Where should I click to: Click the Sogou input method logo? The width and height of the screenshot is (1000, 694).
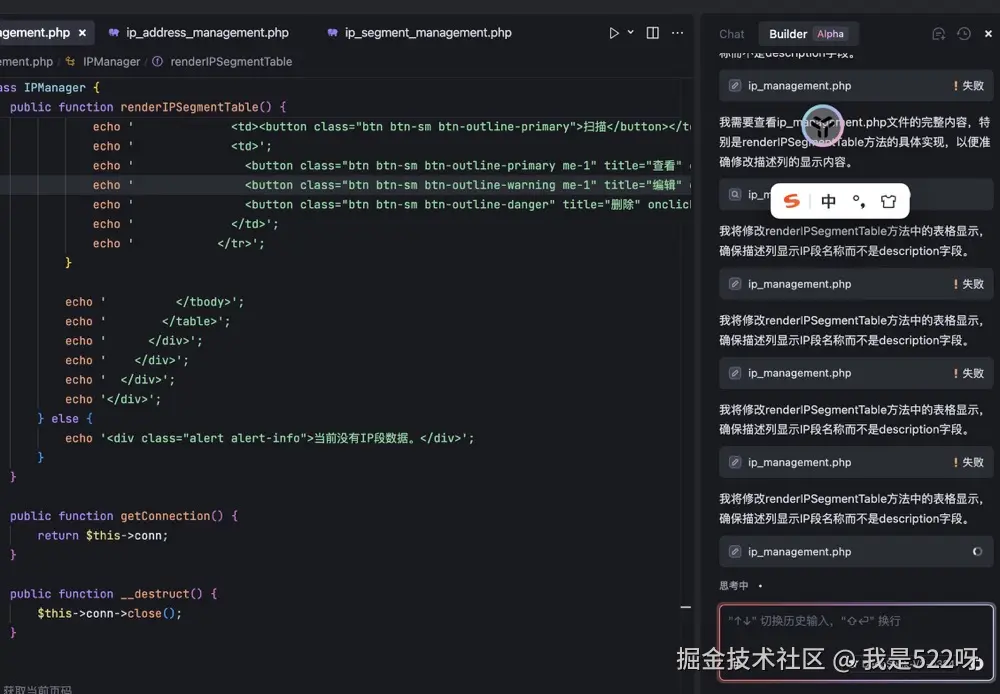click(x=790, y=200)
